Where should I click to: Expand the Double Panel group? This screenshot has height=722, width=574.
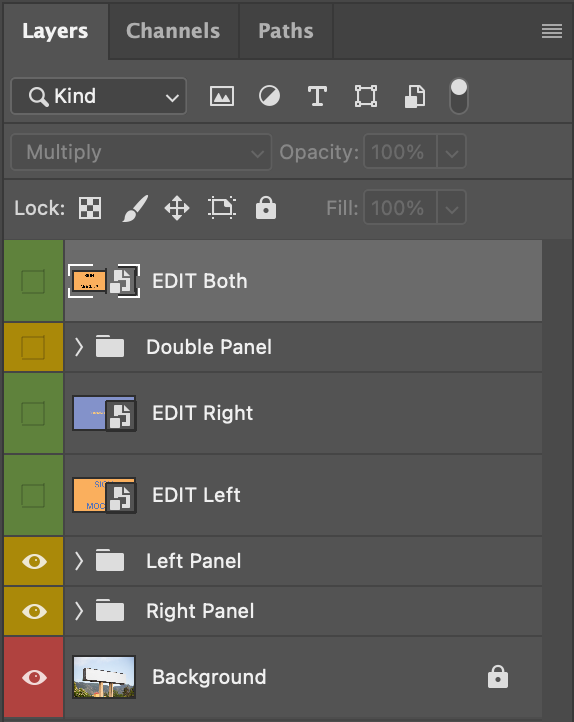click(79, 347)
